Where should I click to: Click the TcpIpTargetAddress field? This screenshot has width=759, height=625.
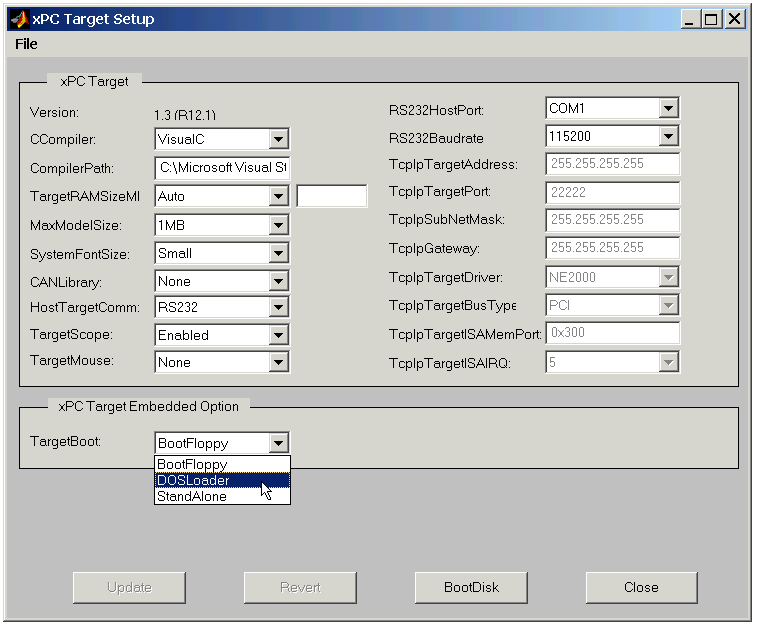[x=612, y=164]
